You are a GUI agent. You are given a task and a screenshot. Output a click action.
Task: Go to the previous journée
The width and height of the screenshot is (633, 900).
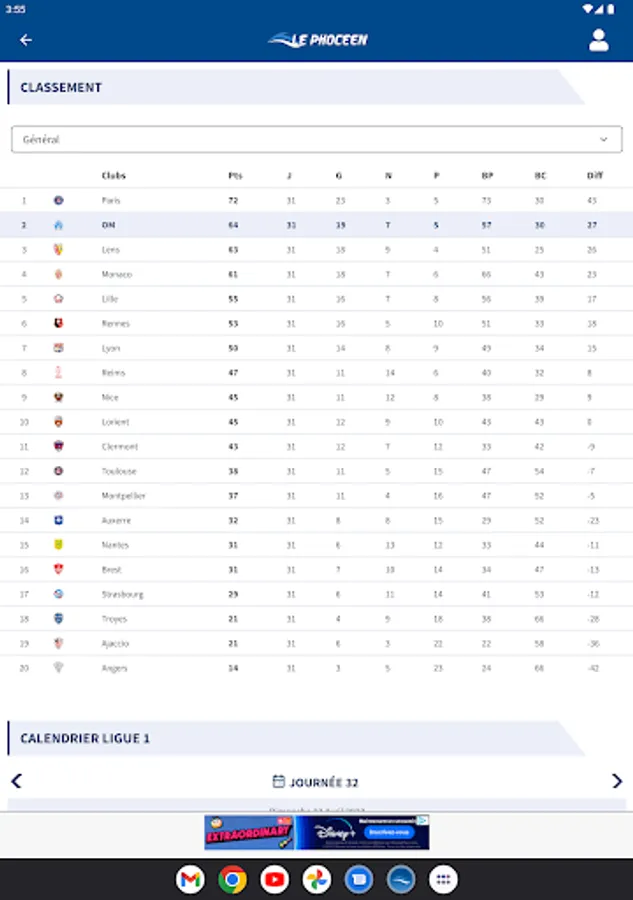click(x=16, y=781)
